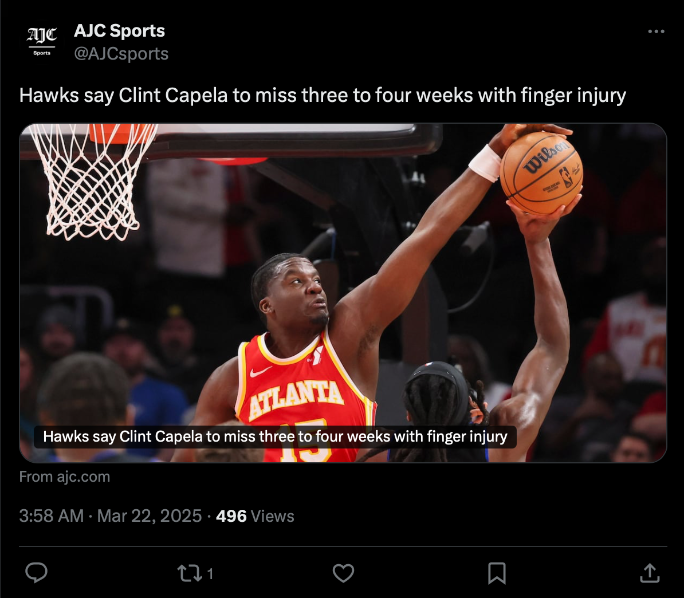Repost the tweet using the retweet icon
Image resolution: width=684 pixels, height=598 pixels.
189,573
